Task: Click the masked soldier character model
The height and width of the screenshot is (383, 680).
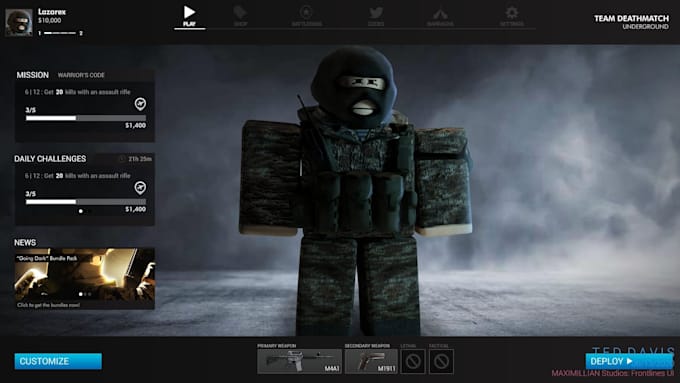Action: (x=356, y=191)
